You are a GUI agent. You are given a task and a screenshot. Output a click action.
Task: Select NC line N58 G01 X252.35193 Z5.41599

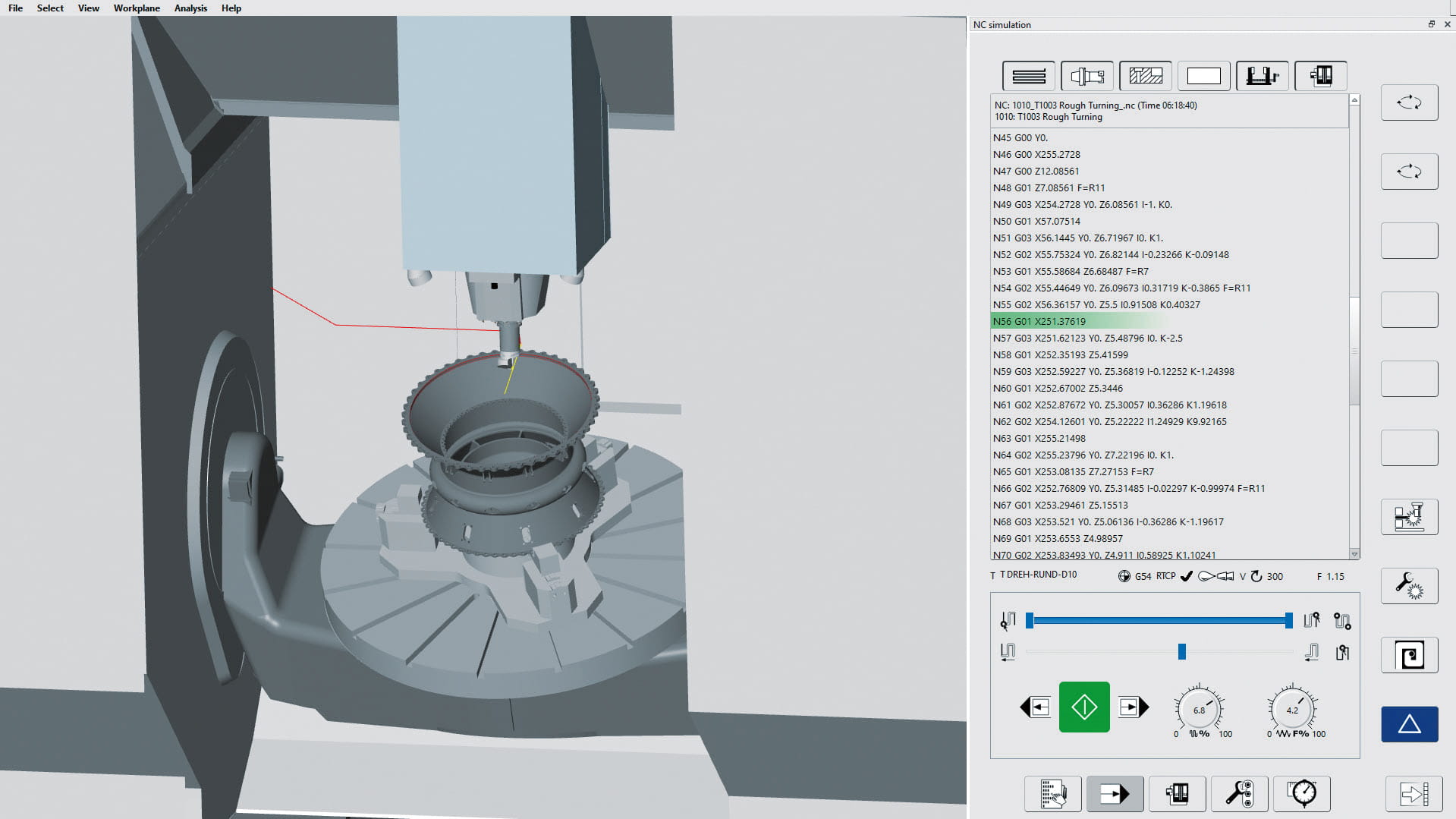[x=1169, y=354]
